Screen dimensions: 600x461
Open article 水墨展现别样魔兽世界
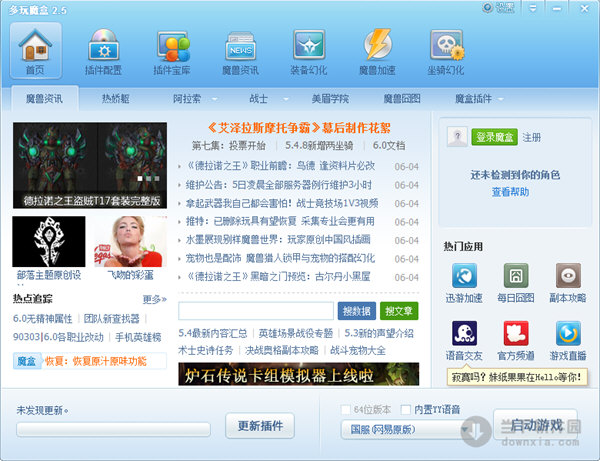[x=278, y=240]
